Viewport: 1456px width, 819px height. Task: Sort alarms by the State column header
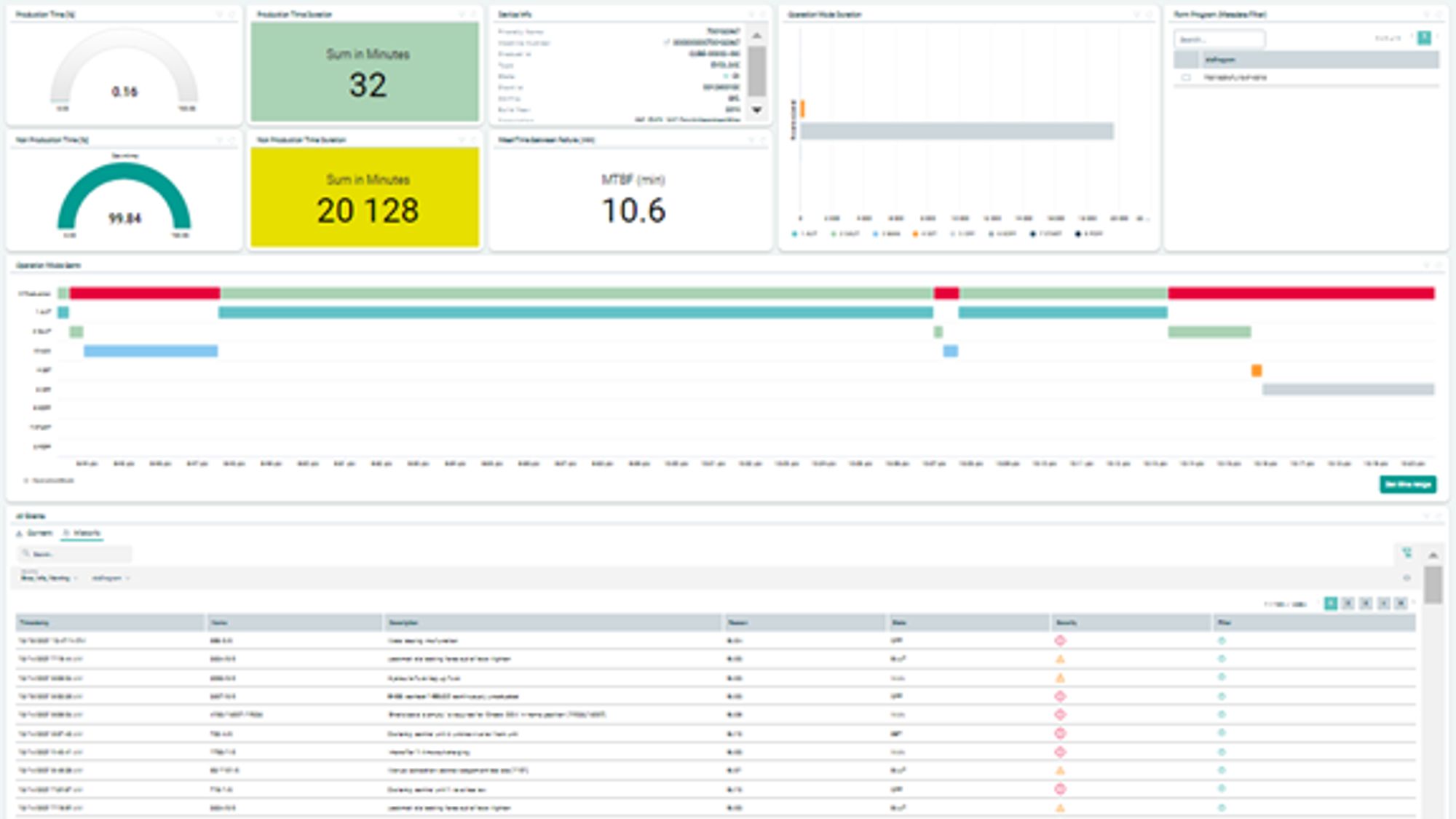(969, 622)
